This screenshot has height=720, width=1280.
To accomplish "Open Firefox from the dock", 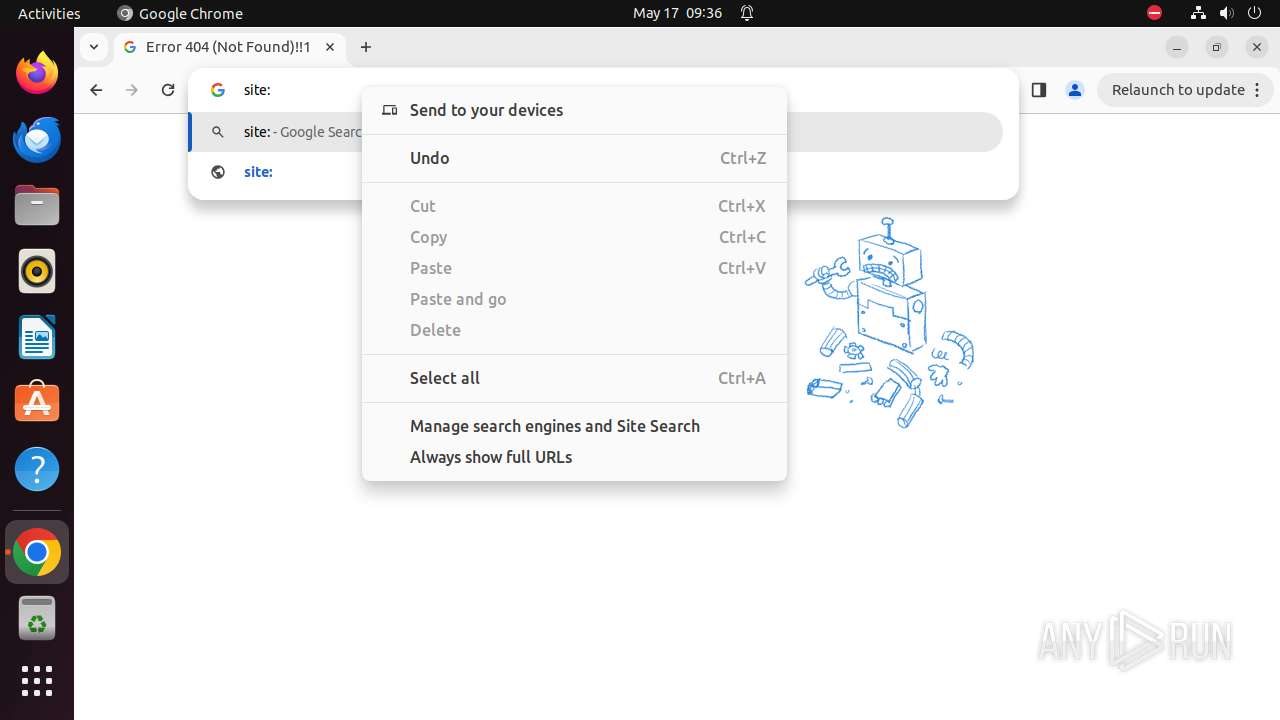I will click(x=37, y=73).
